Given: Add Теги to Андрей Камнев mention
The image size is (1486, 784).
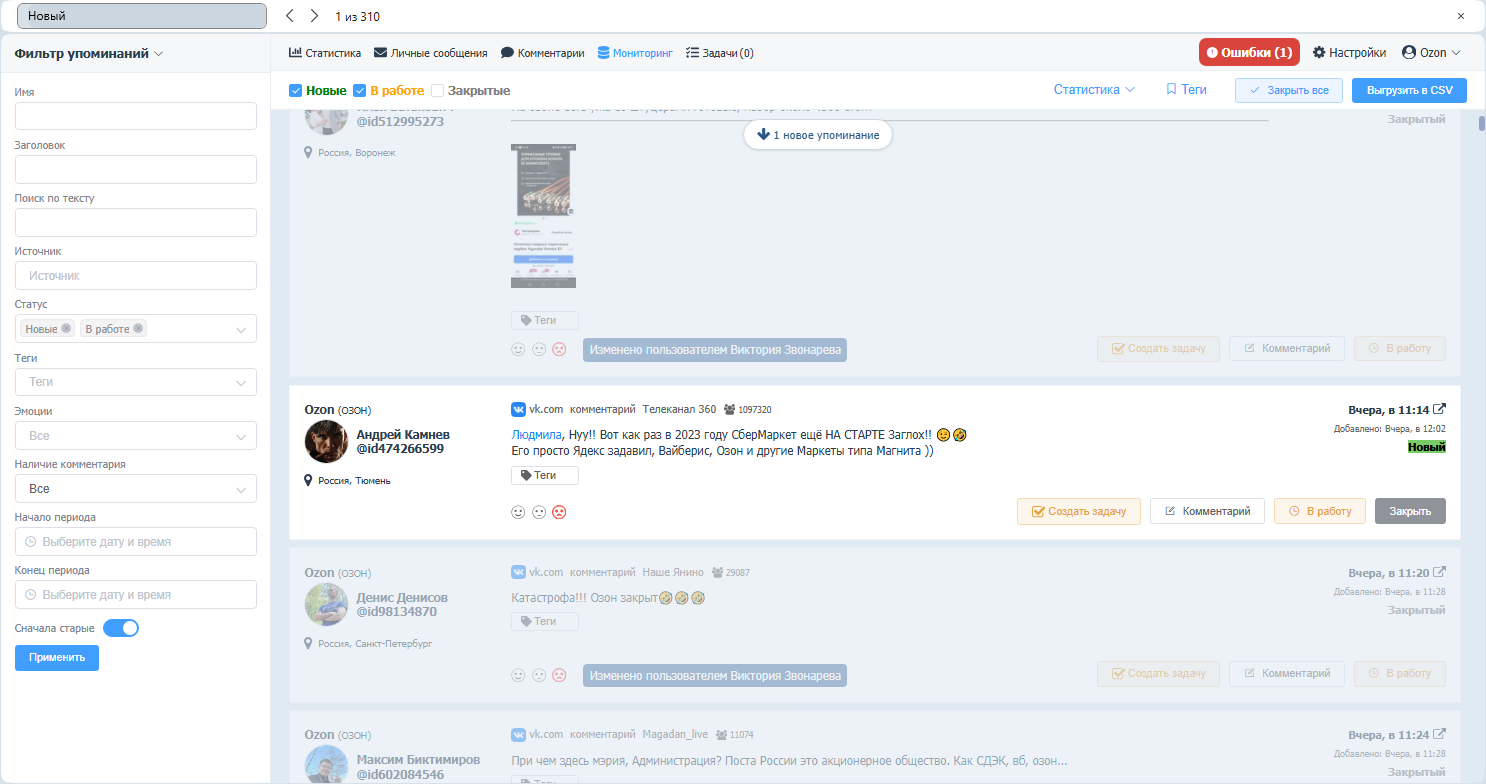Looking at the screenshot, I should pyautogui.click(x=545, y=475).
